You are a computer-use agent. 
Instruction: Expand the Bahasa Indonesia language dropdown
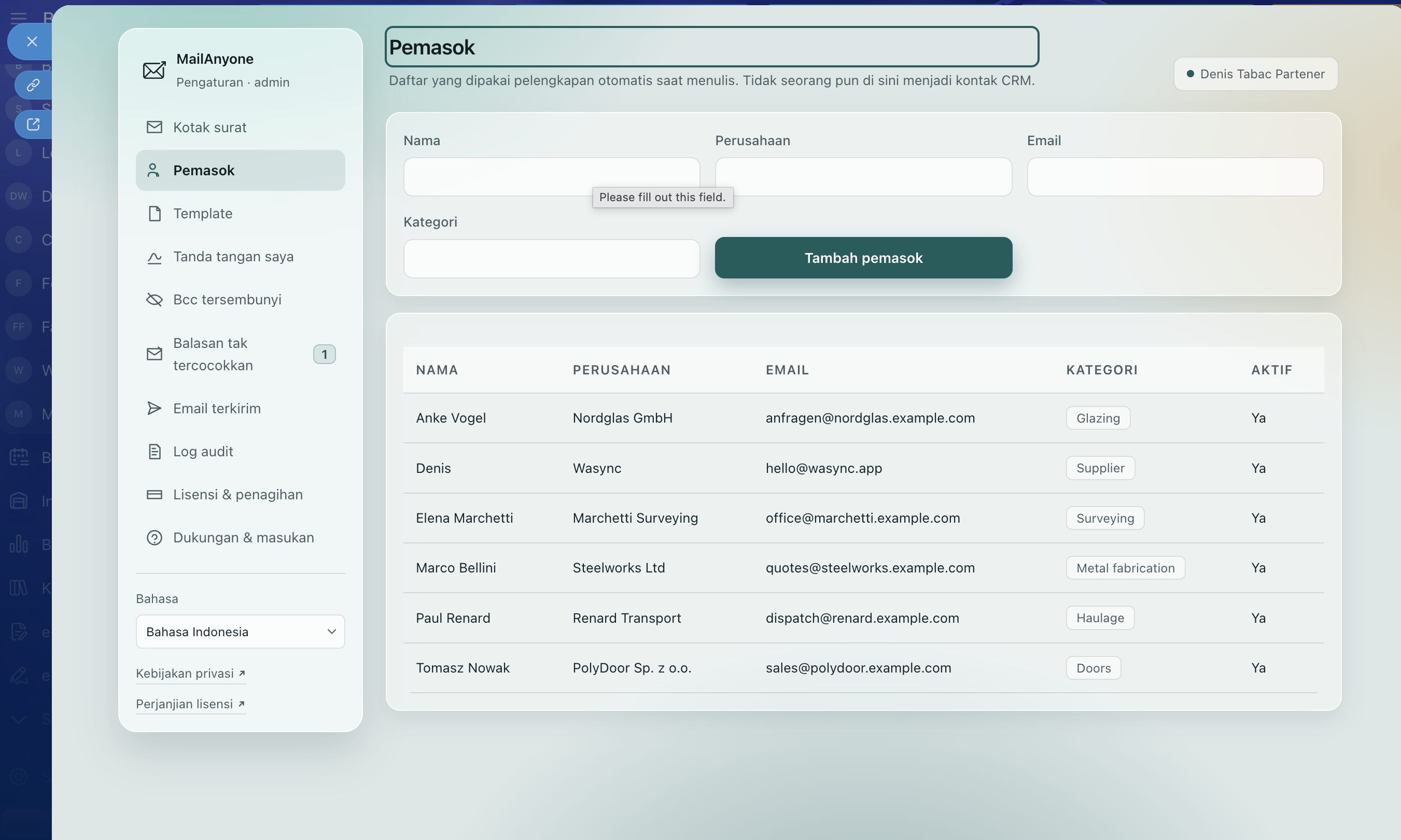(240, 632)
